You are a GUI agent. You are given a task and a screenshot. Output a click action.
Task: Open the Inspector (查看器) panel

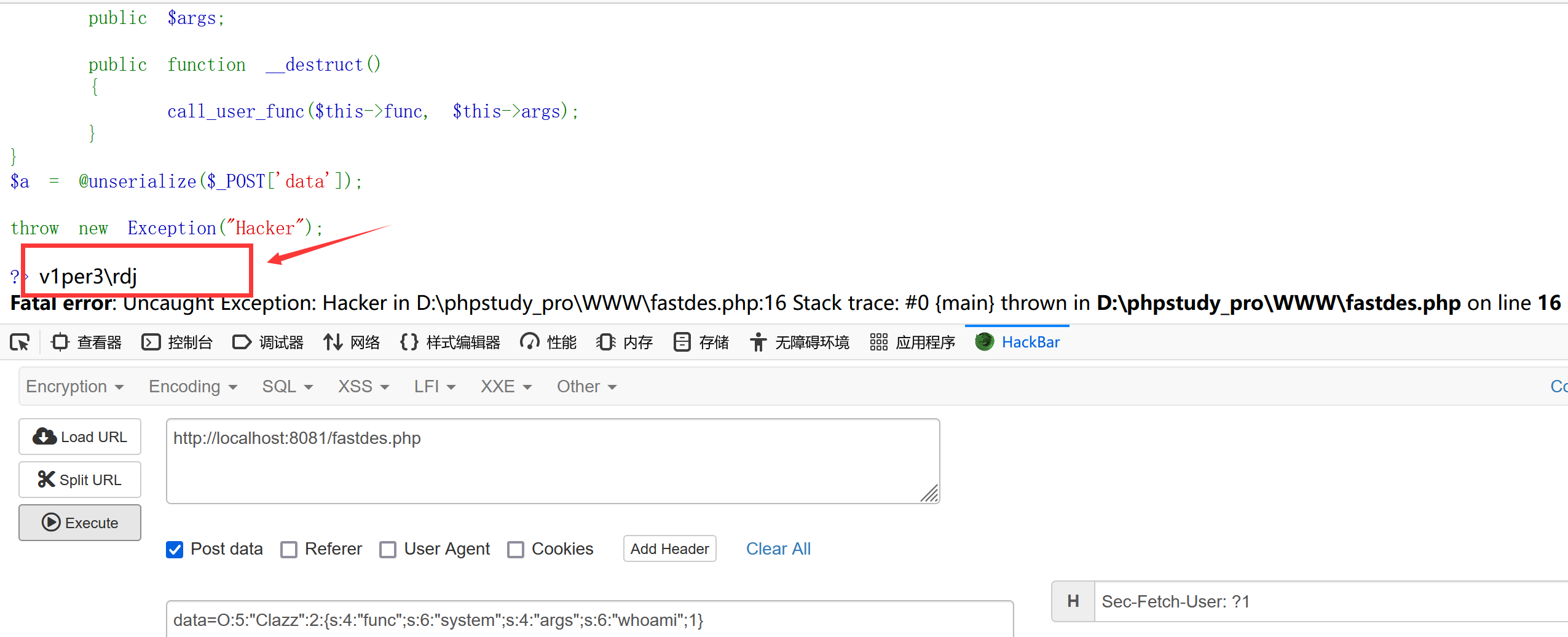pos(87,342)
